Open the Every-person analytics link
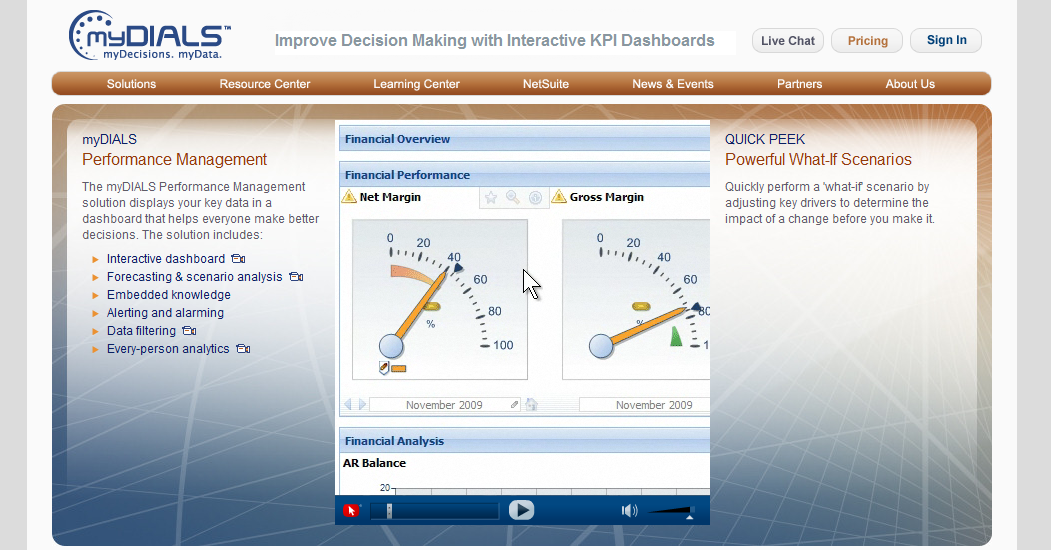The image size is (1051, 550). tap(168, 349)
